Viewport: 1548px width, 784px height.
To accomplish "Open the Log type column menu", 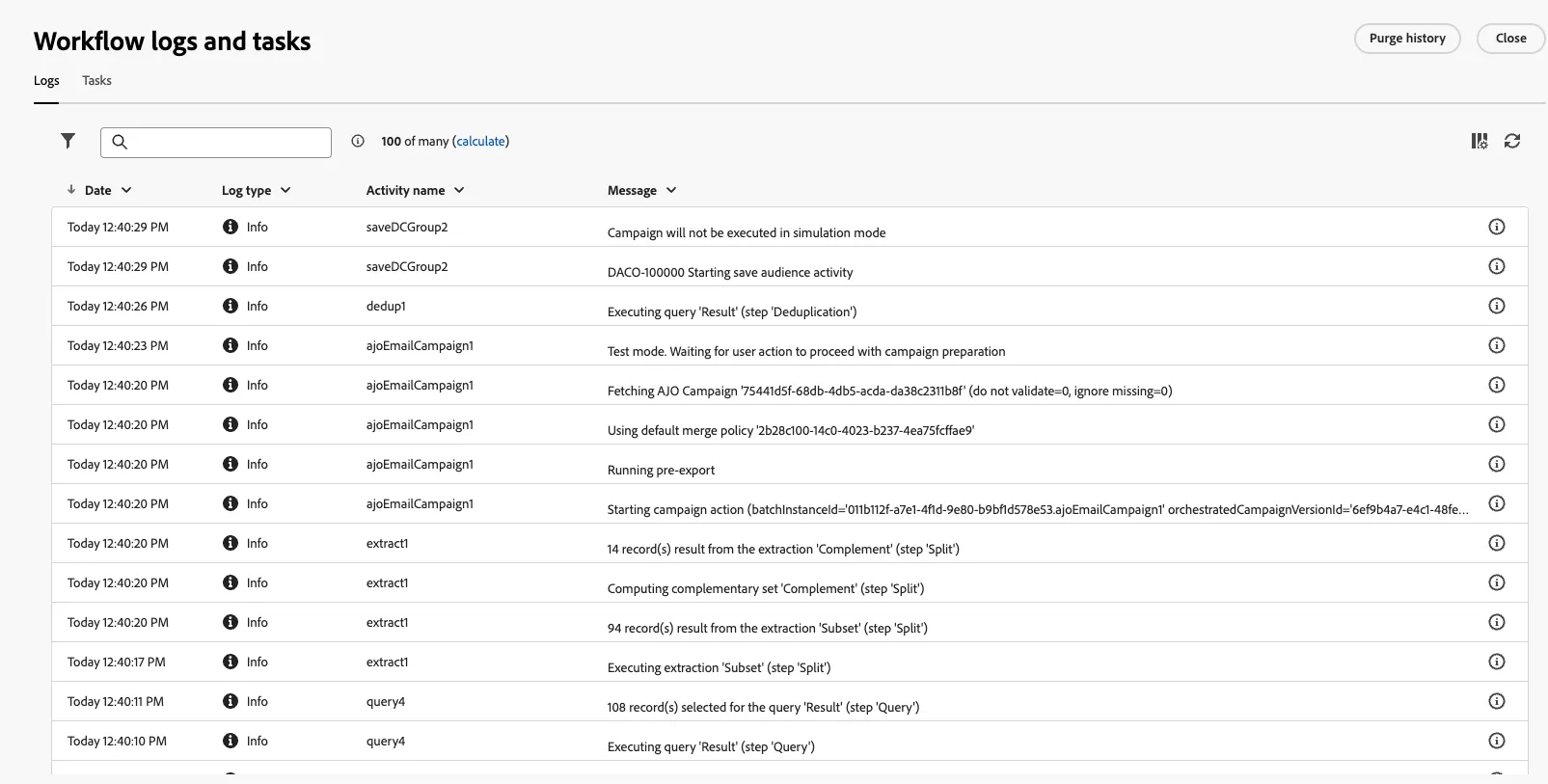I will (285, 190).
